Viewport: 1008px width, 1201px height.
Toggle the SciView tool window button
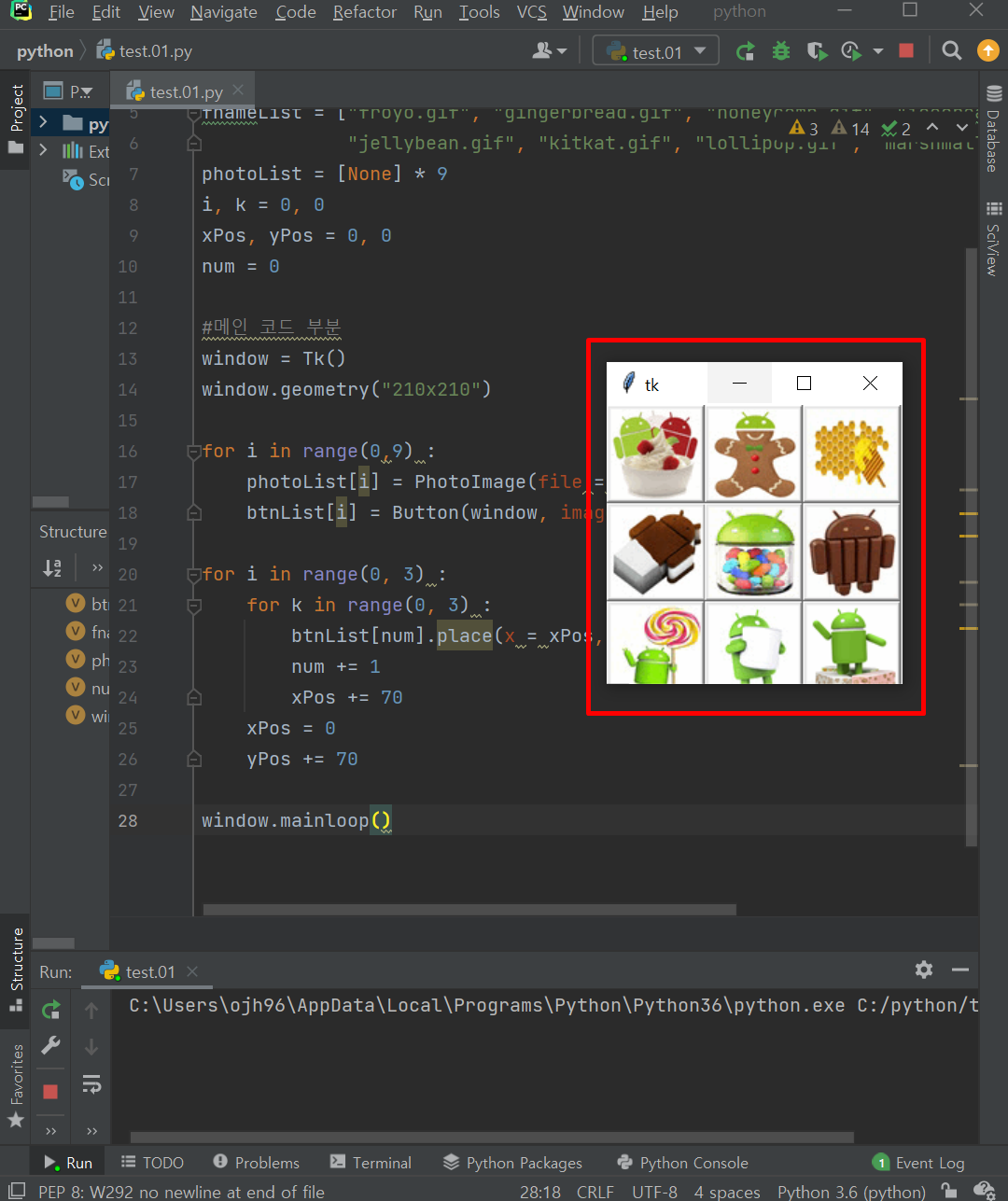pyautogui.click(x=993, y=239)
